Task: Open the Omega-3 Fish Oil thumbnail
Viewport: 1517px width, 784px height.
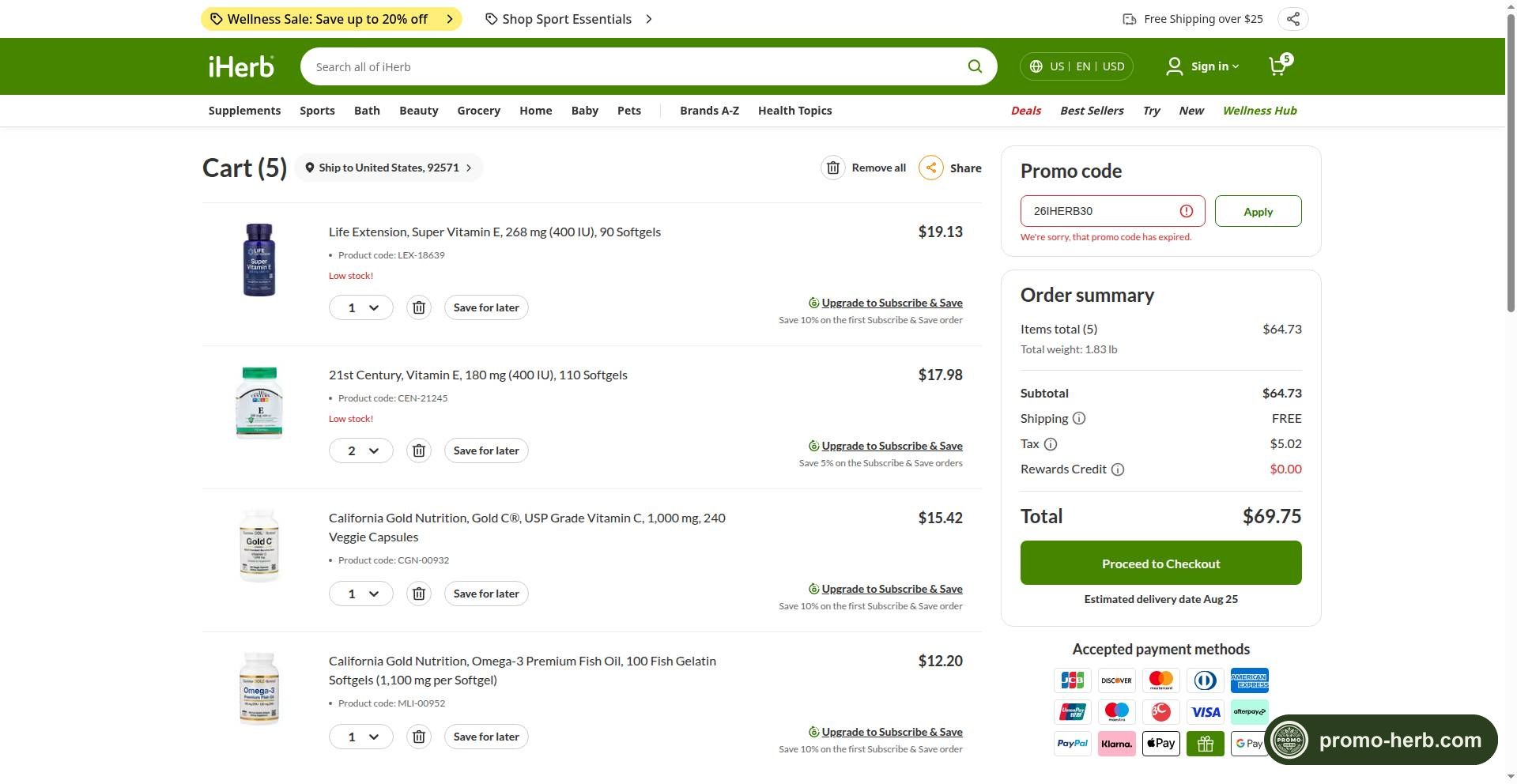Action: pos(259,689)
